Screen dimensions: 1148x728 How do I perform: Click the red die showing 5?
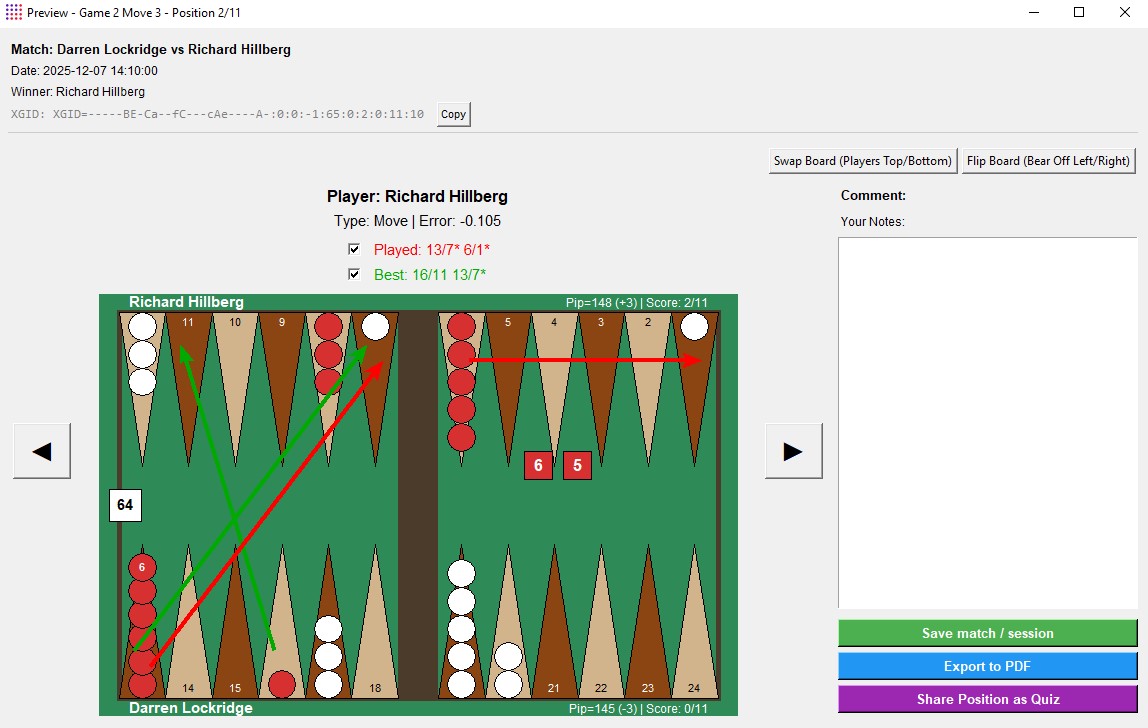point(577,465)
